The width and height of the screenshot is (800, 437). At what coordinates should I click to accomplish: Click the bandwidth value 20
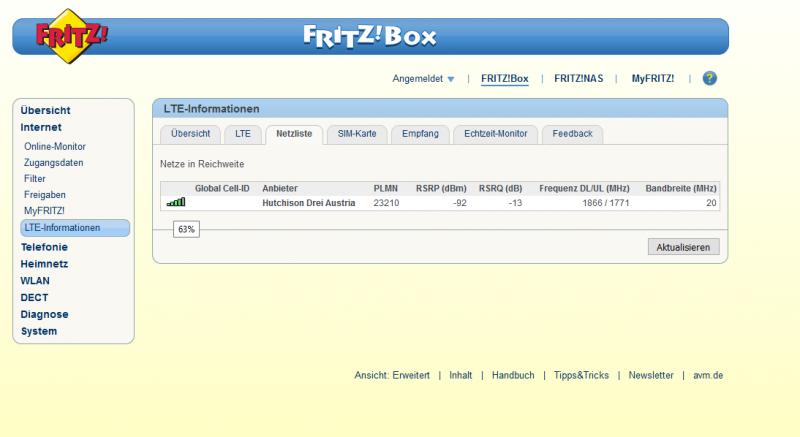pos(711,203)
